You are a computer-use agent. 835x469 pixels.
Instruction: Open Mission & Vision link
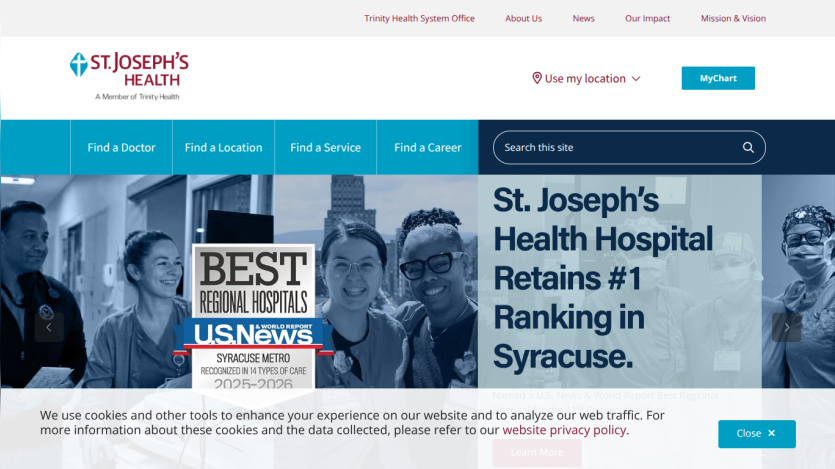coord(733,18)
